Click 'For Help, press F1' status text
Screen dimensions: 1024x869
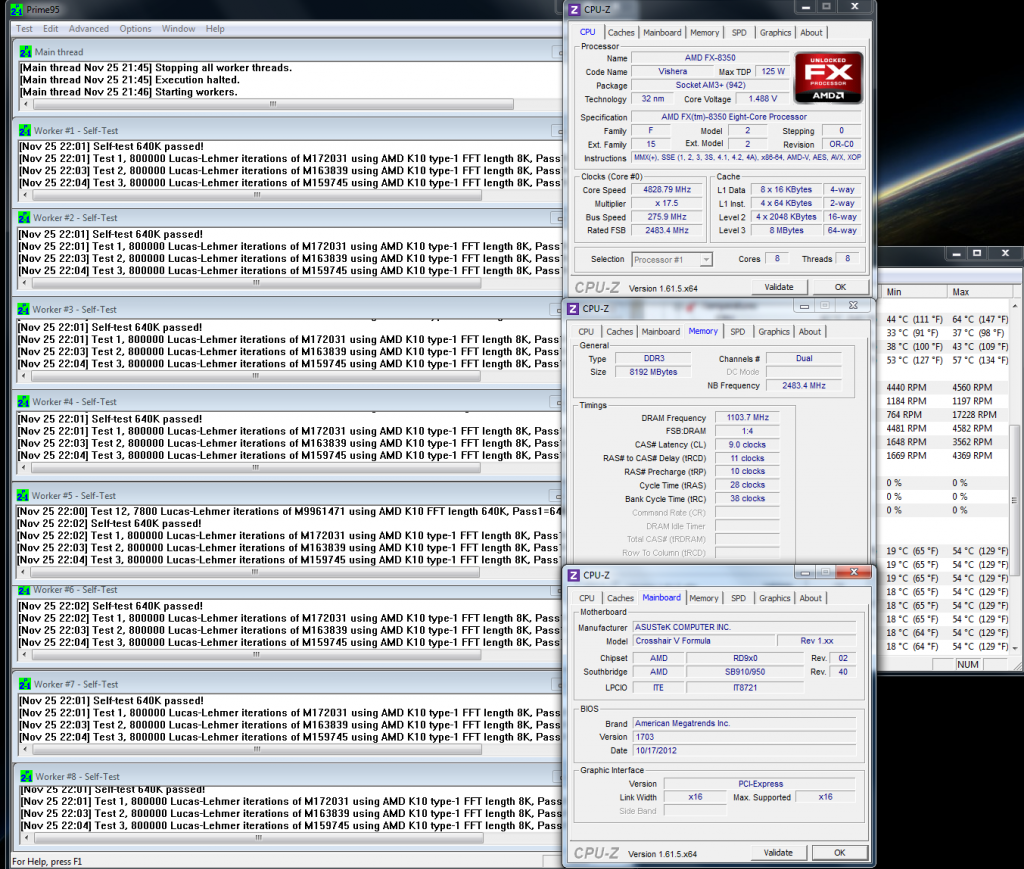47,862
